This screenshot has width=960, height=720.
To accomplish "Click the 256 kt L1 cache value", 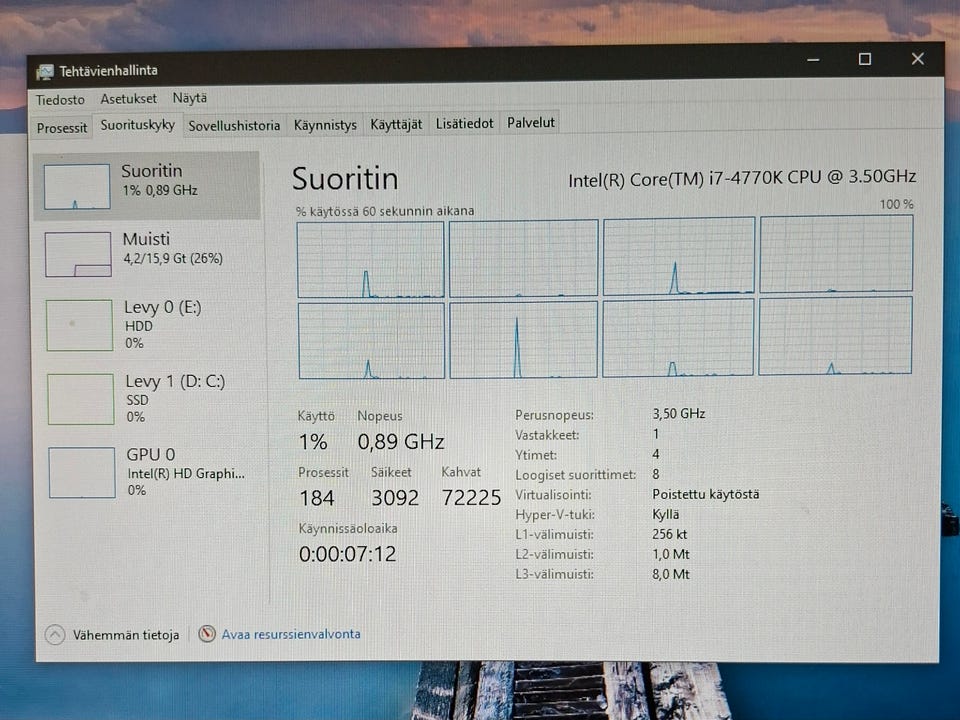I will coord(670,534).
